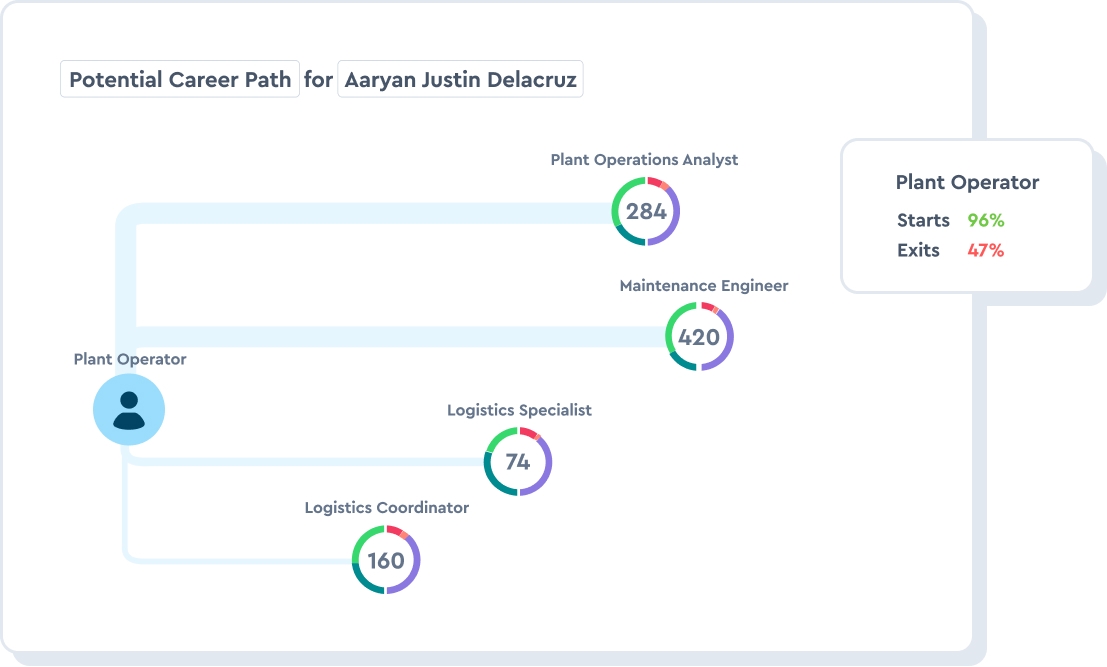Image resolution: width=1107 pixels, height=667 pixels.
Task: Click the Plant Operations Analyst donut chart
Action: (645, 211)
